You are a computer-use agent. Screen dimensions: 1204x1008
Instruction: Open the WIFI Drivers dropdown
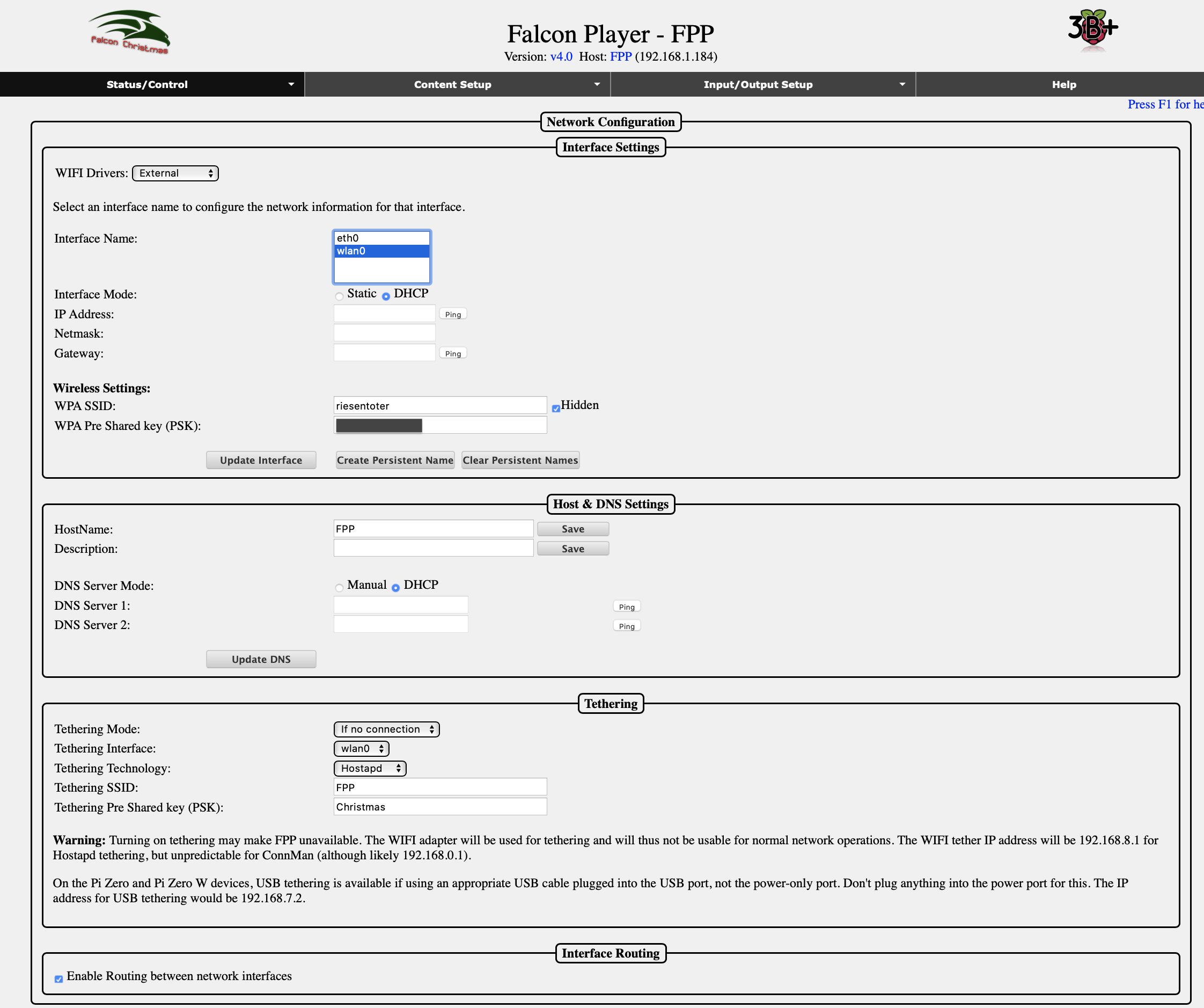tap(175, 173)
